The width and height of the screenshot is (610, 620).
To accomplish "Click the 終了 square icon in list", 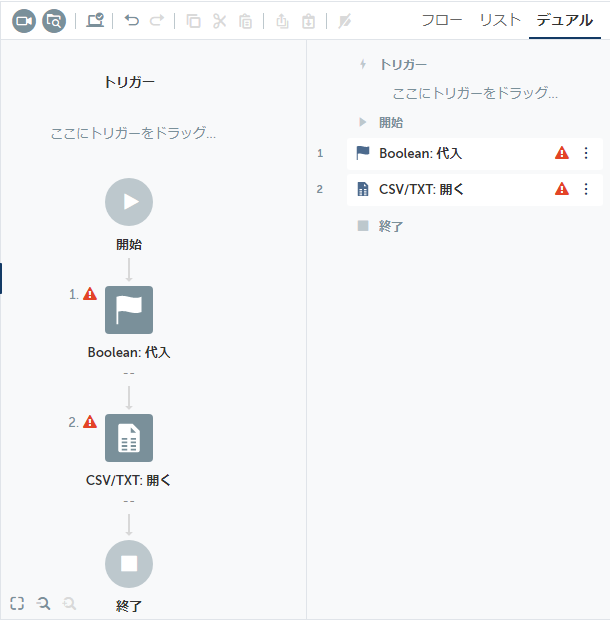I will [x=363, y=226].
